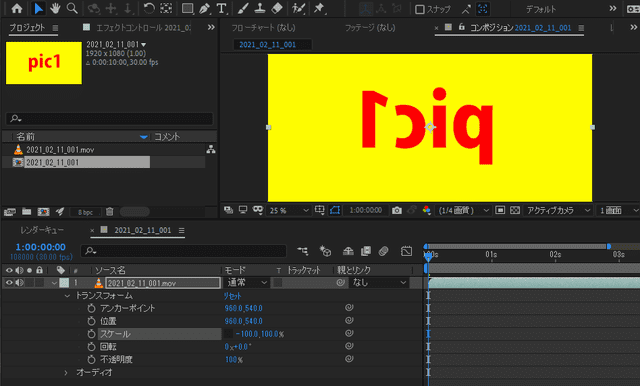Viewport: 640px width, 386px height.
Task: Expand the オーディオ property group
Action: [66, 373]
